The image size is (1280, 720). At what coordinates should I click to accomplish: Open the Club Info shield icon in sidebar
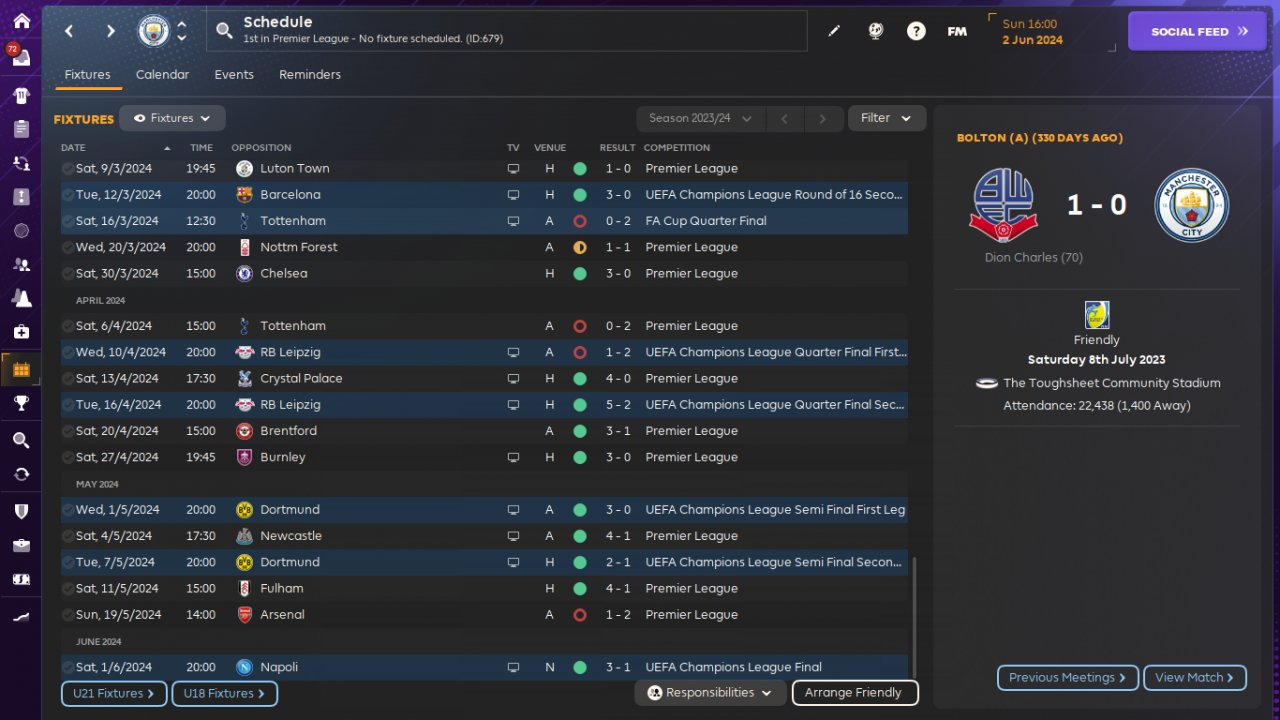(21, 511)
